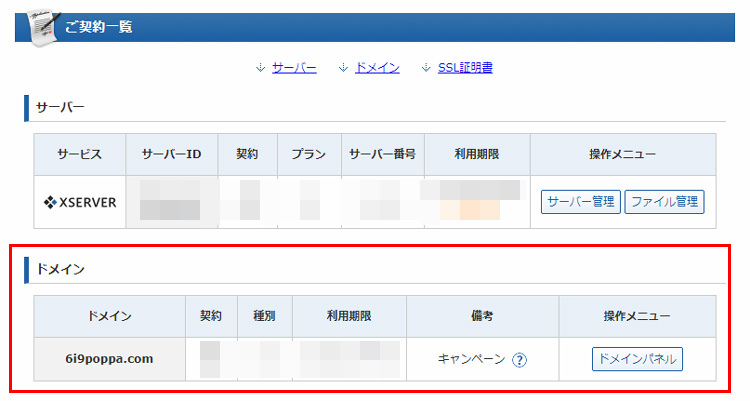Click the サーバー番号 column header
750x401 pixels.
(x=382, y=154)
